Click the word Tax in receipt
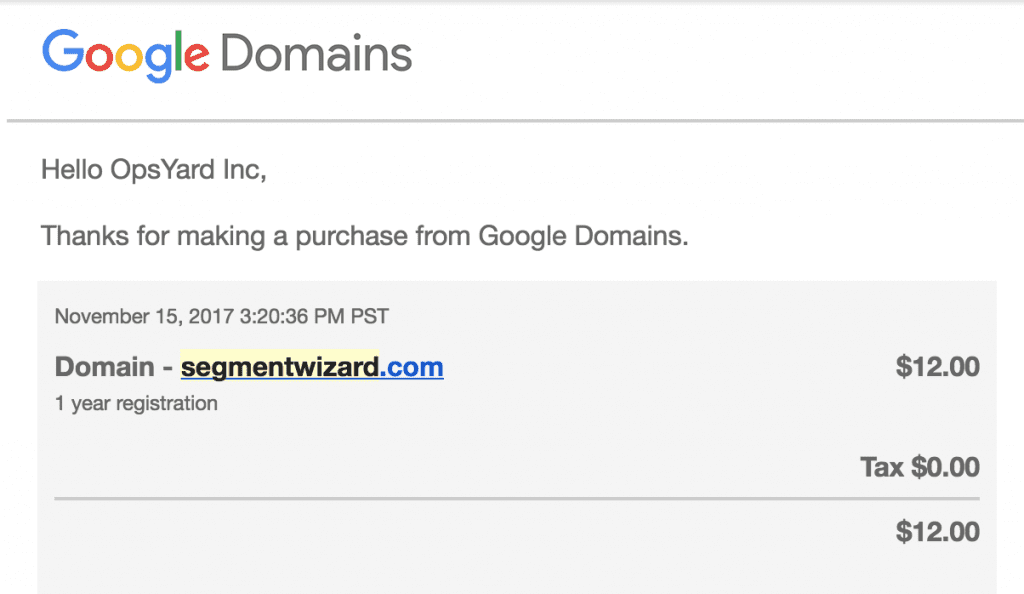 click(x=882, y=467)
